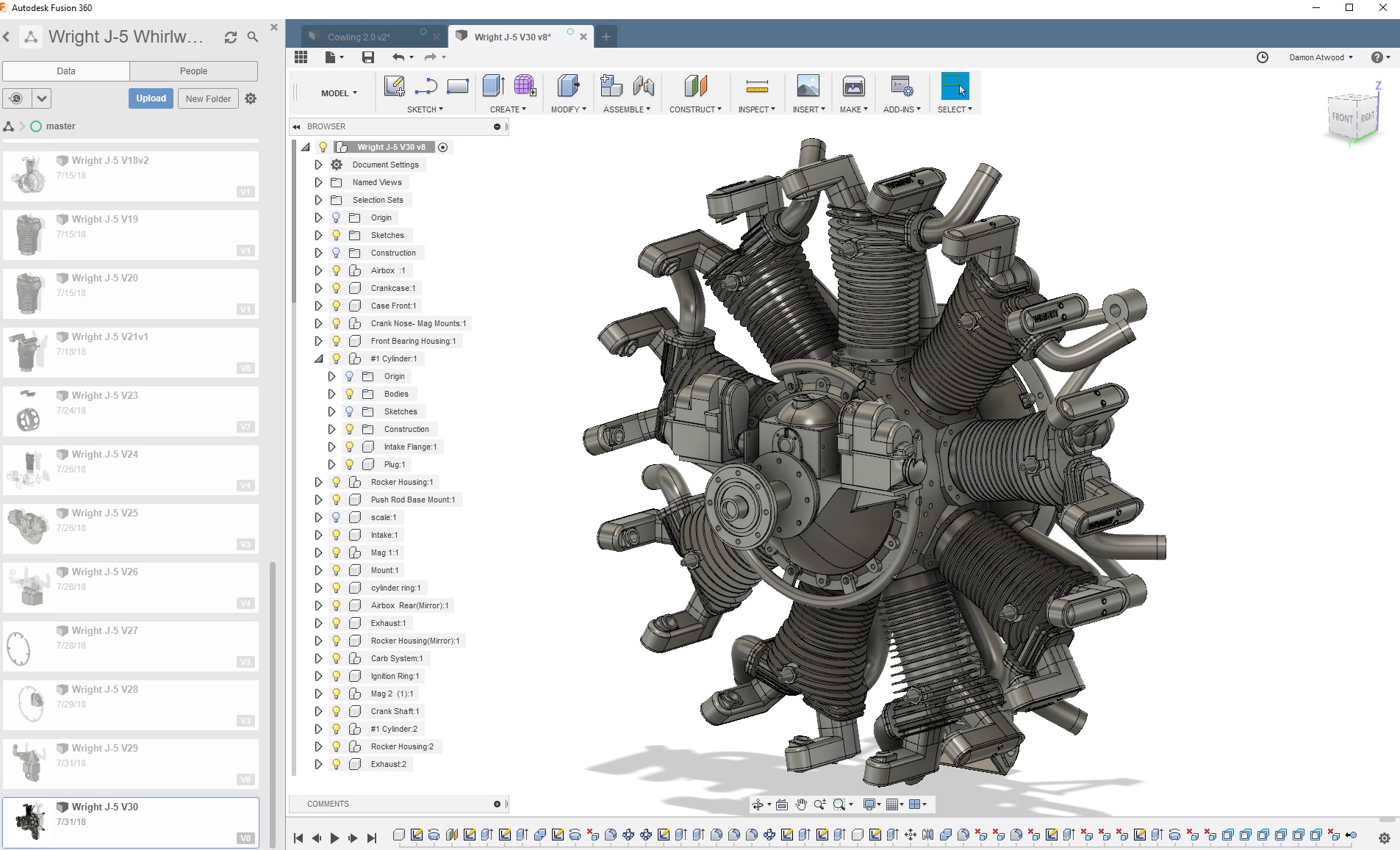This screenshot has width=1400, height=850.
Task: Click the New Folder button
Action: coord(208,98)
